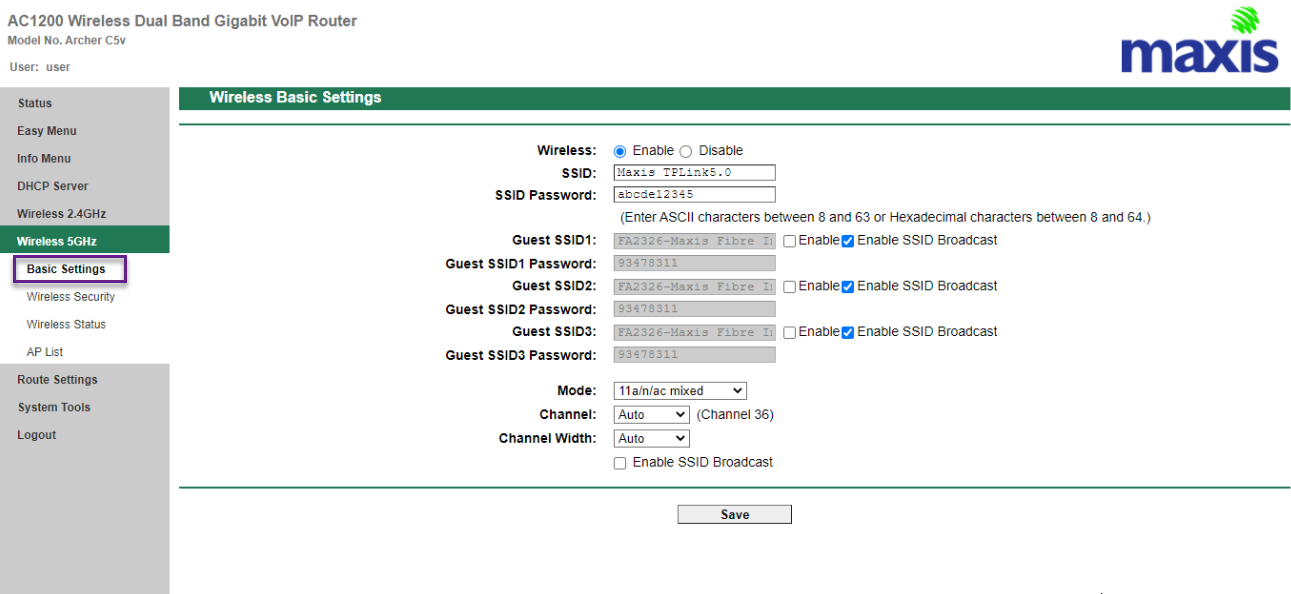Open the DHCP Server page
Image resolution: width=1291 pixels, height=594 pixels.
point(52,186)
